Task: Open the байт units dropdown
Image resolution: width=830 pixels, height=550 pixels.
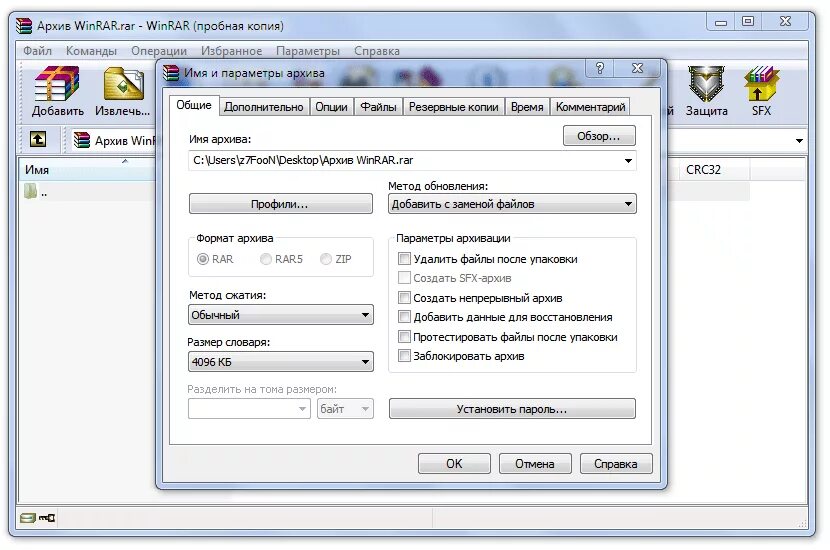Action: 345,409
